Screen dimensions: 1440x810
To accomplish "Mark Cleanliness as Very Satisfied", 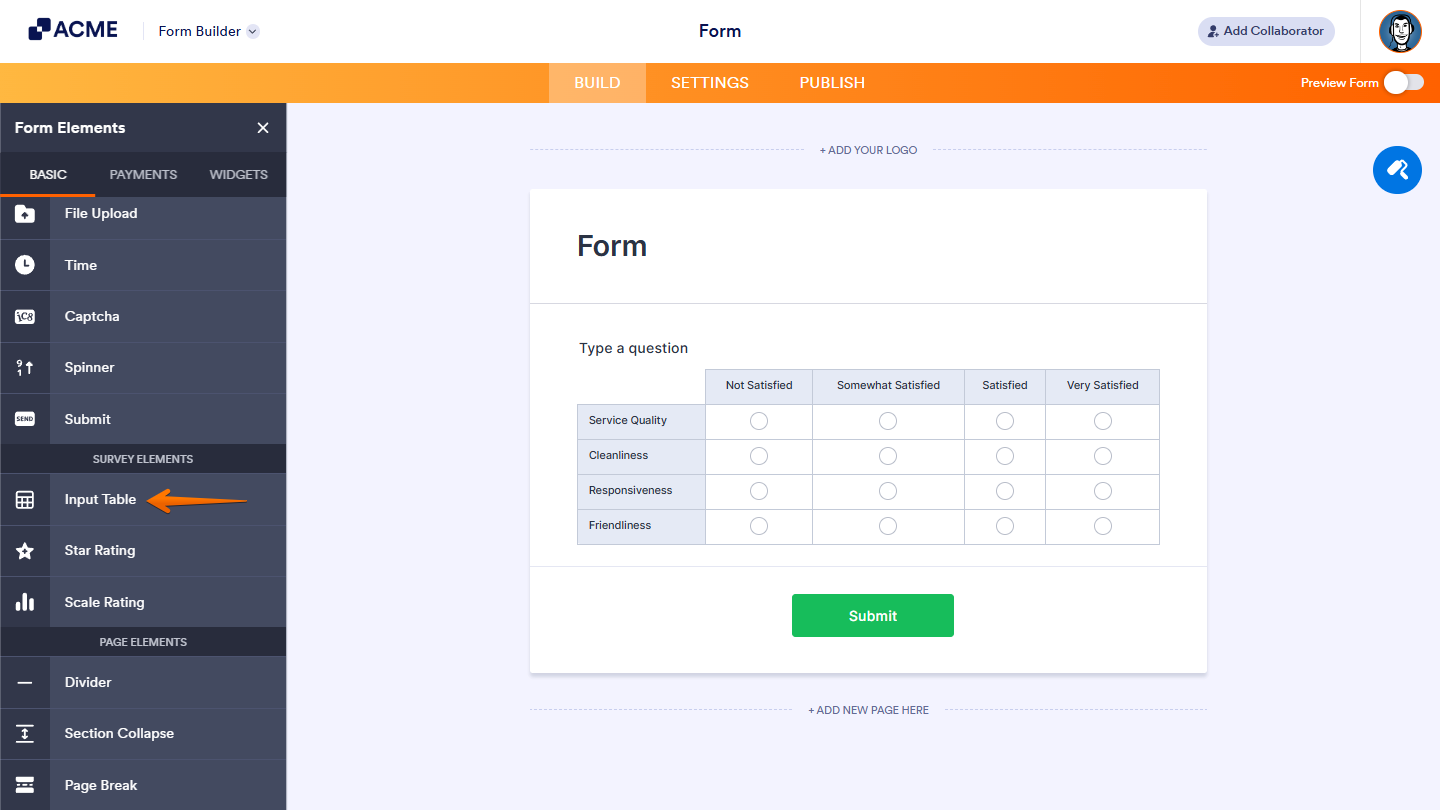I will coord(1102,455).
